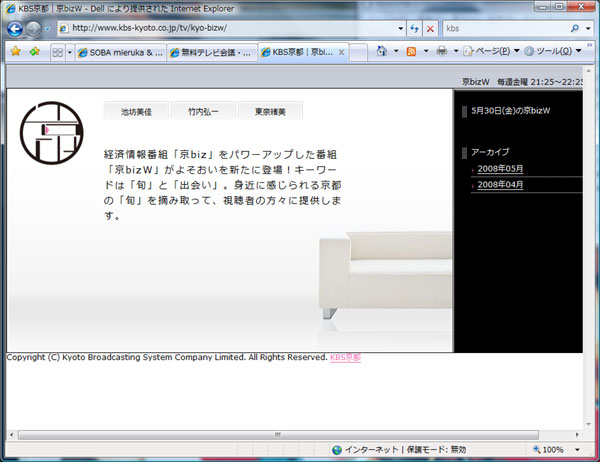Go to the Home page icon
This screenshot has width=600, height=462.
(x=382, y=51)
